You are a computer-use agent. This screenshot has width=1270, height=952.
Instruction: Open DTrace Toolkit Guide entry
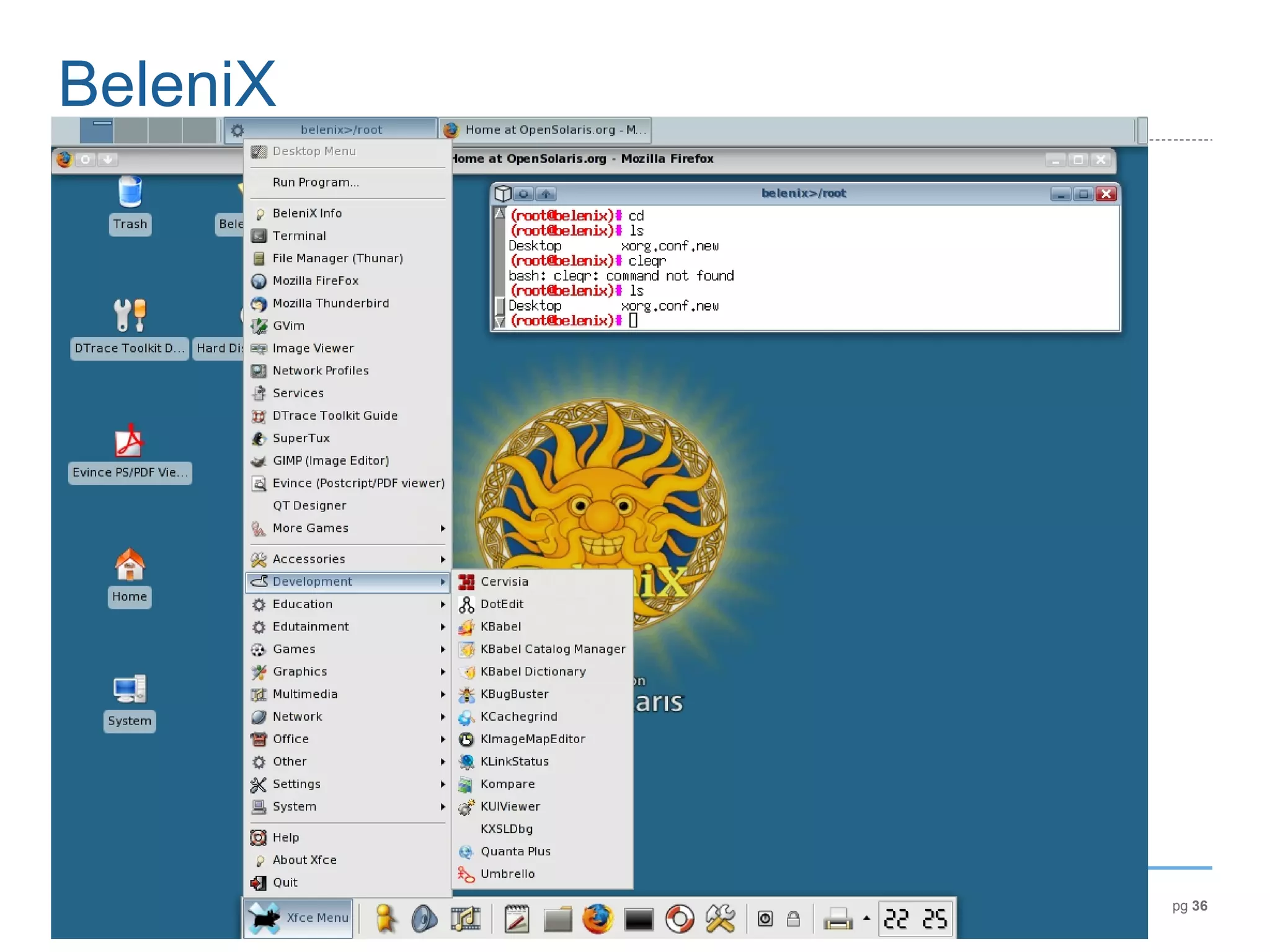coord(347,415)
